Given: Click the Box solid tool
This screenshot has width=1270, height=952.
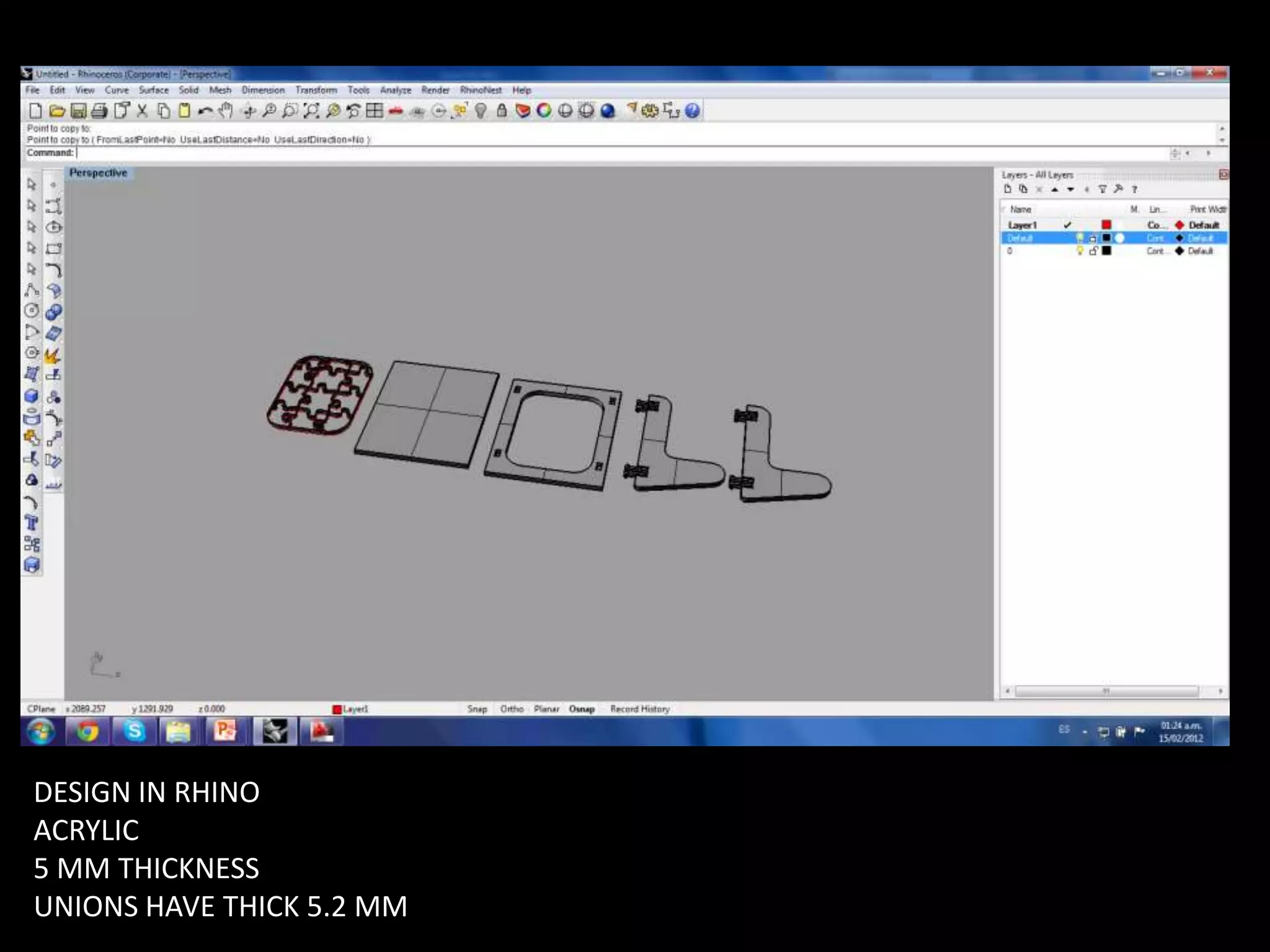Looking at the screenshot, I should coord(31,397).
